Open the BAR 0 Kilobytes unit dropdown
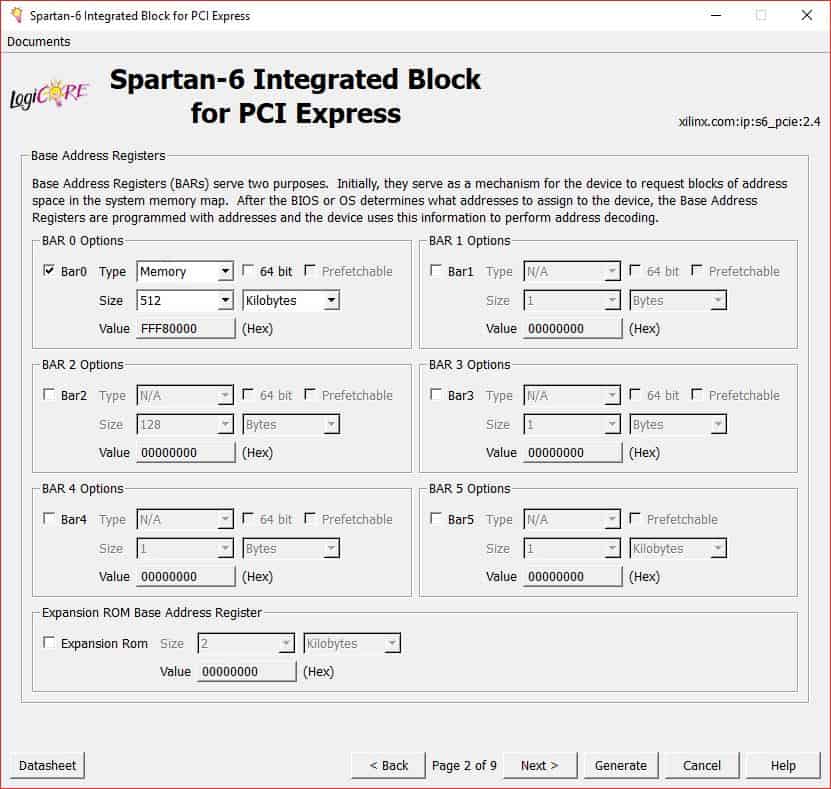Viewport: 831px width, 789px height. 291,300
